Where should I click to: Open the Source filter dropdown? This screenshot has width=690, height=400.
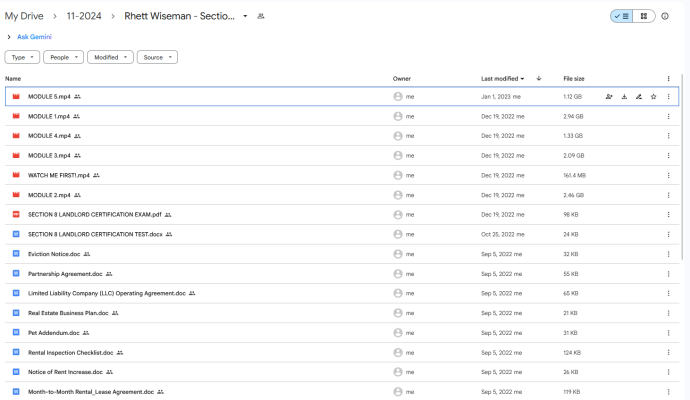pyautogui.click(x=157, y=57)
